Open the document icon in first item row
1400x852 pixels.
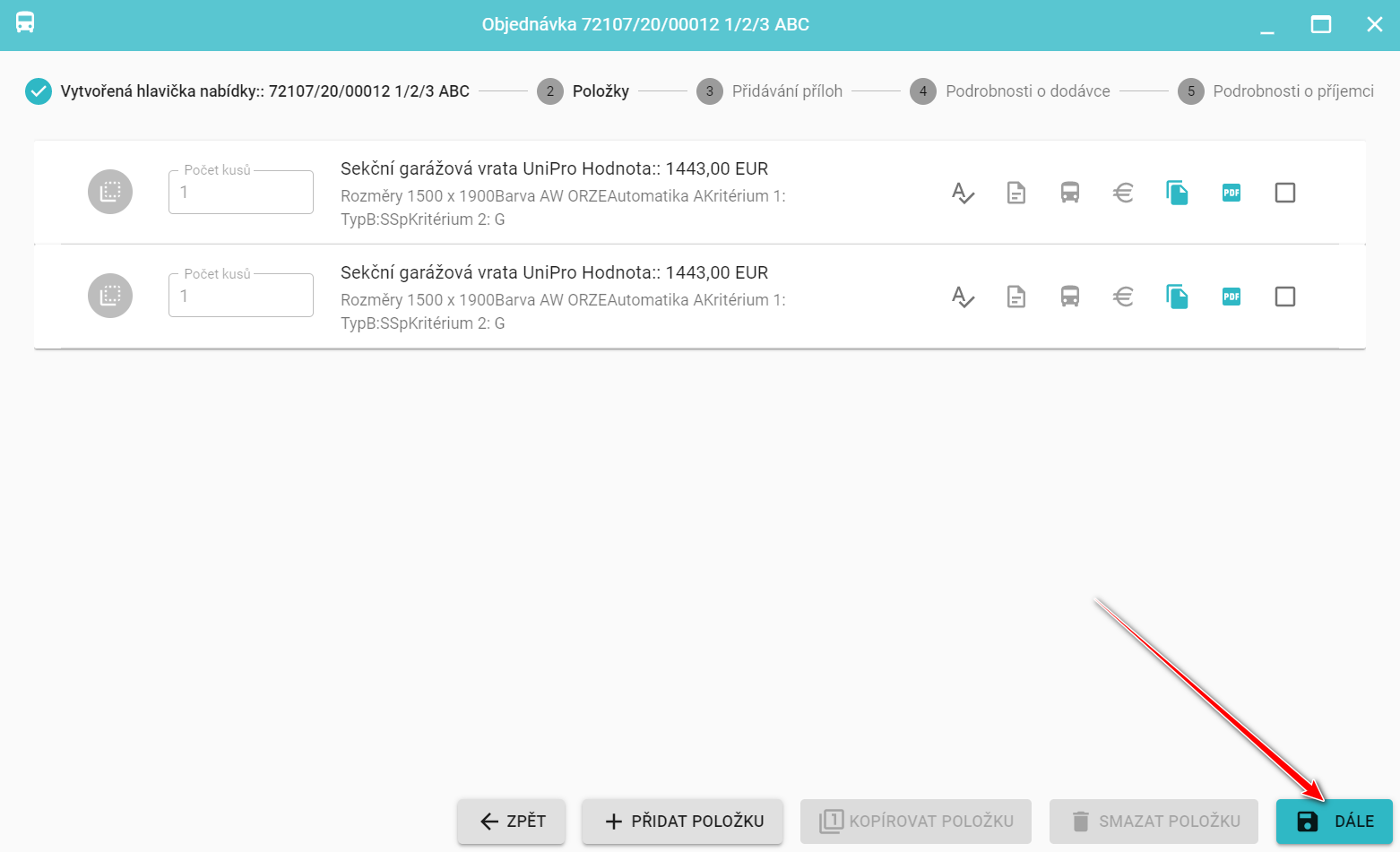pyautogui.click(x=1016, y=193)
